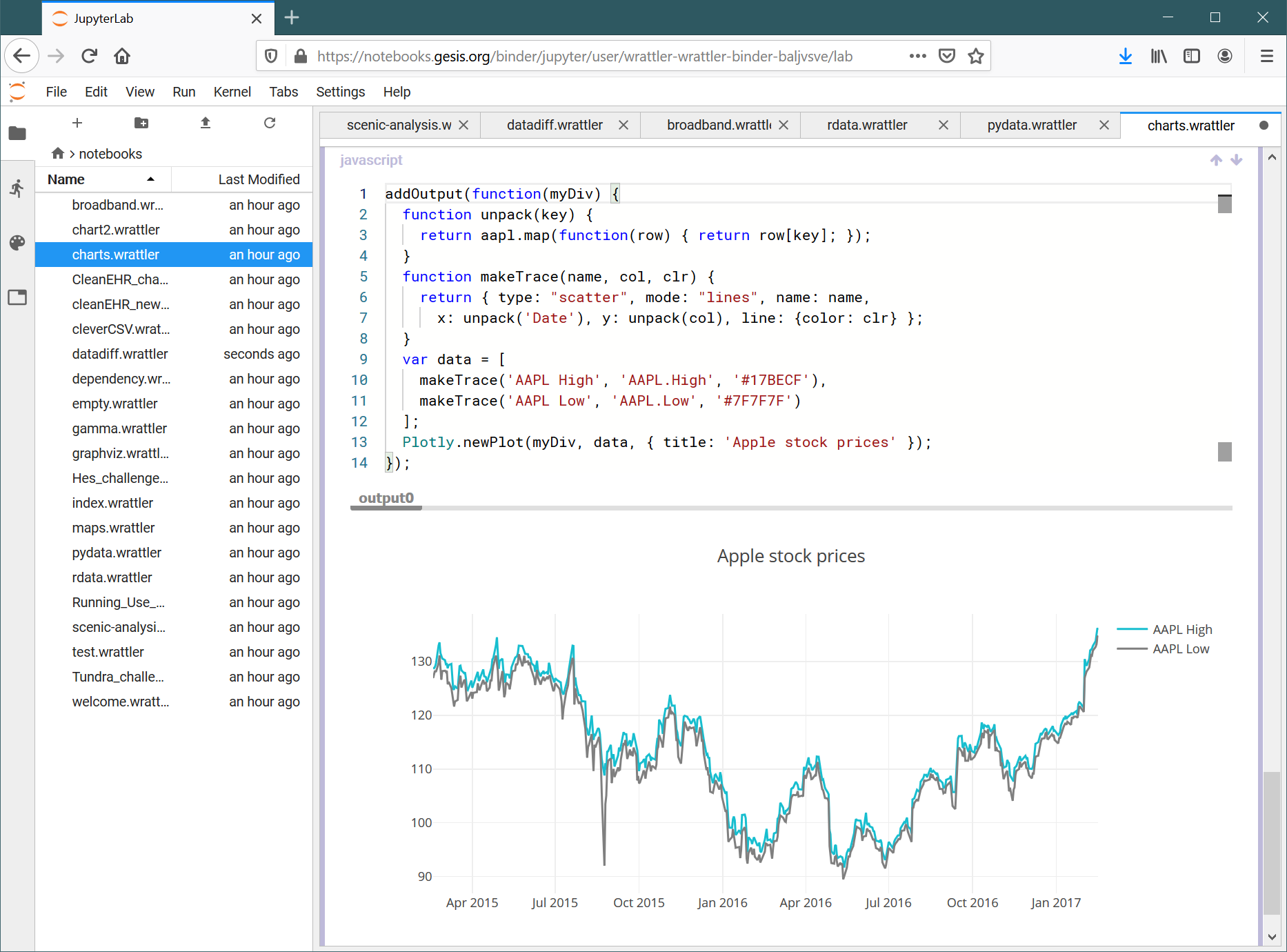Close the pydata.wrattler tab
The height and width of the screenshot is (952, 1287).
[x=1104, y=125]
